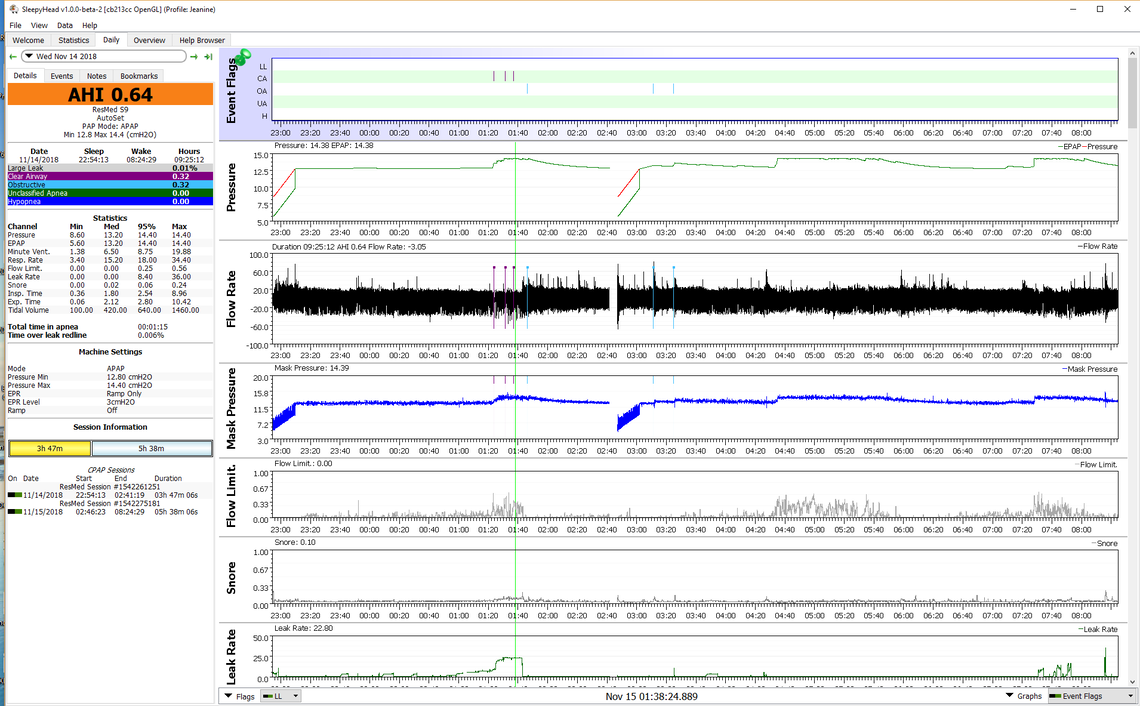Viewport: 1140px width, 706px height.
Task: Open the Help Browser tab
Action: tap(201, 41)
